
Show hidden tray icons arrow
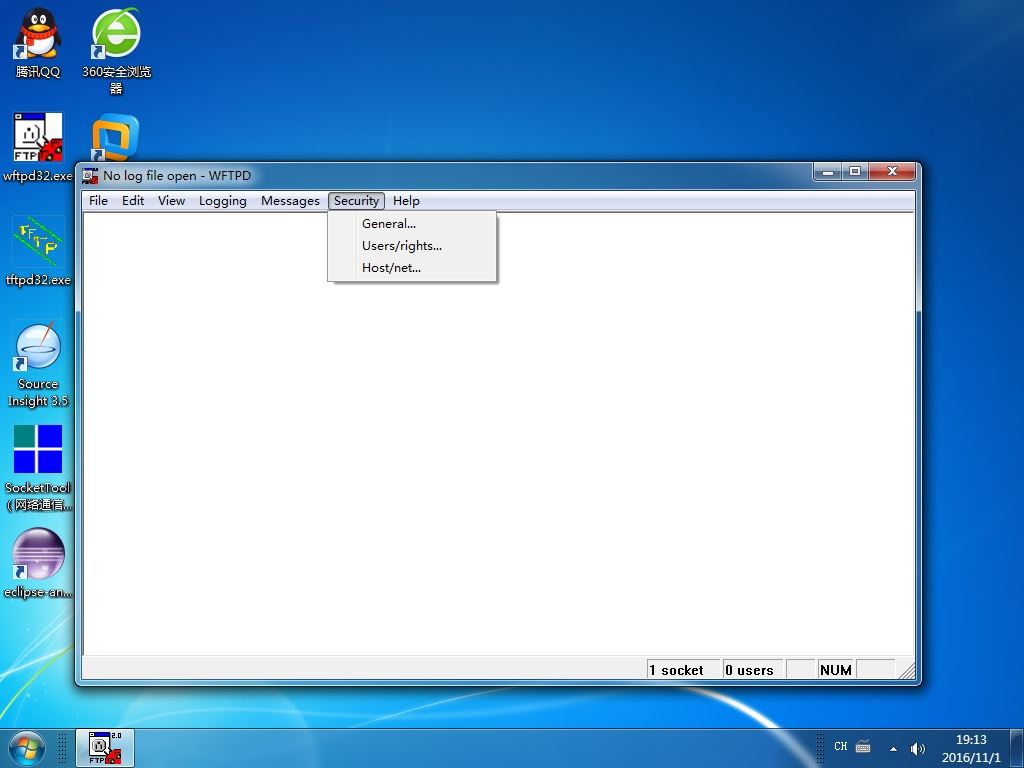893,748
